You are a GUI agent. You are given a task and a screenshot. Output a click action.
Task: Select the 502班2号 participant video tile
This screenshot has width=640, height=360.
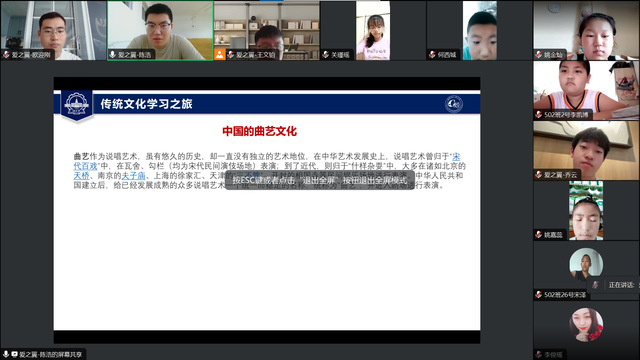(x=586, y=90)
